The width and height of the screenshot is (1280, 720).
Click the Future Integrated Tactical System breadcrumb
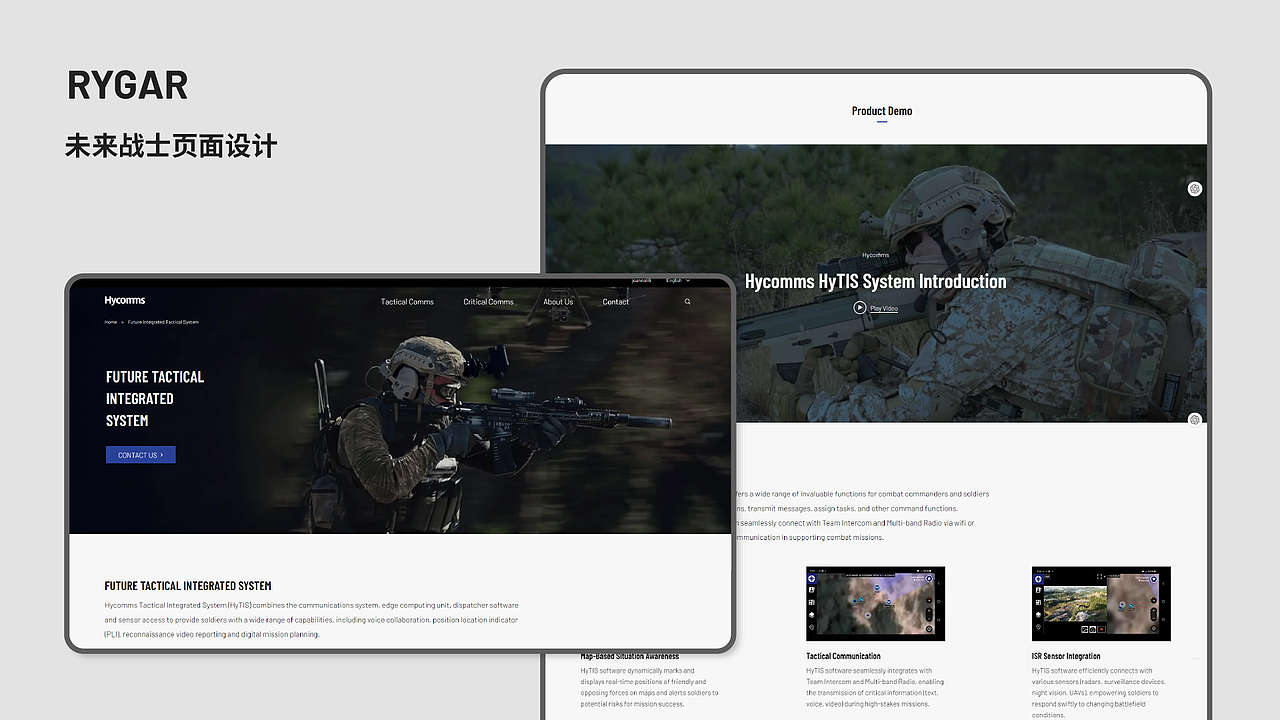pos(163,322)
